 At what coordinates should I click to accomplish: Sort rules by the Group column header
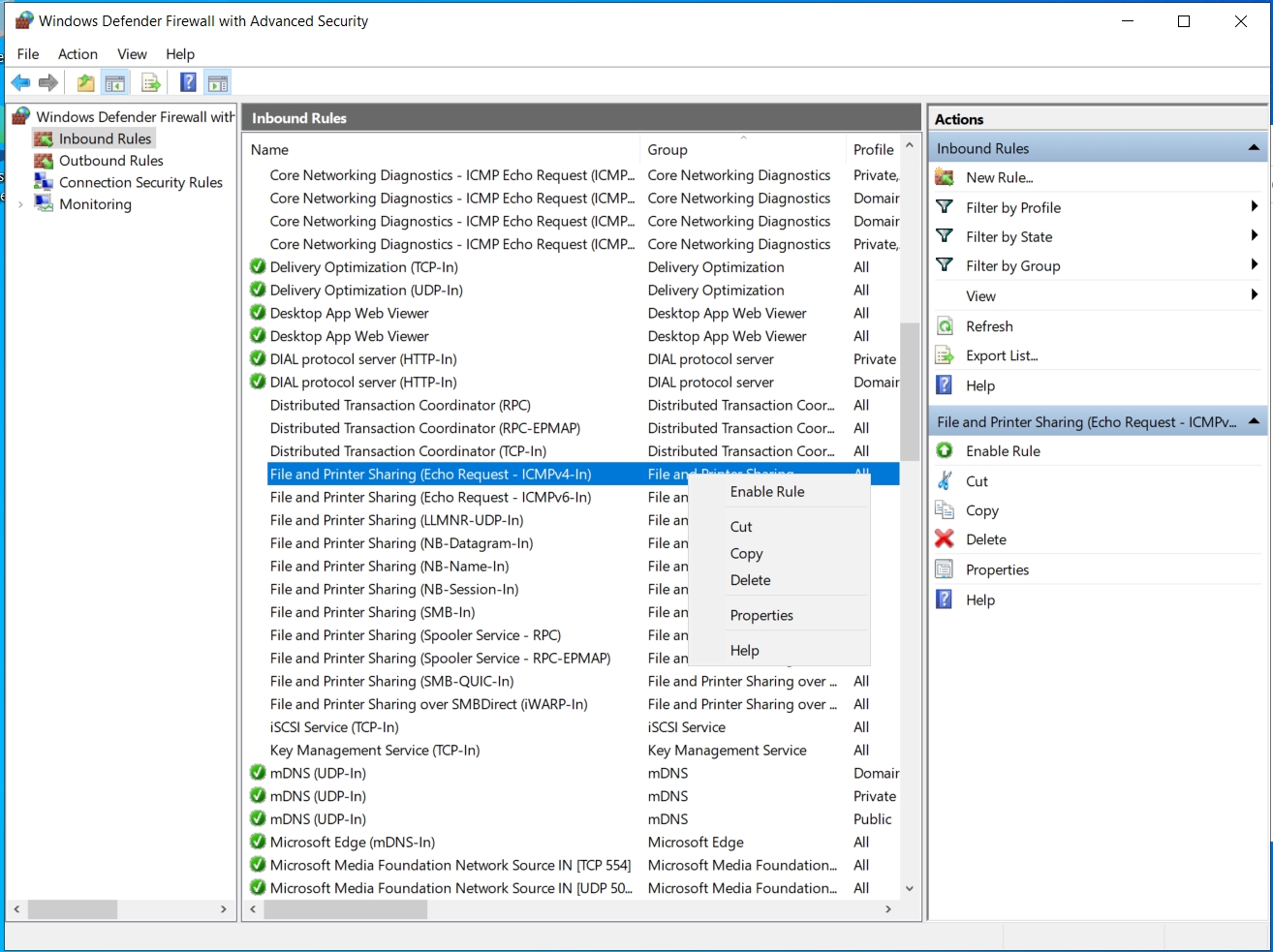coord(668,150)
